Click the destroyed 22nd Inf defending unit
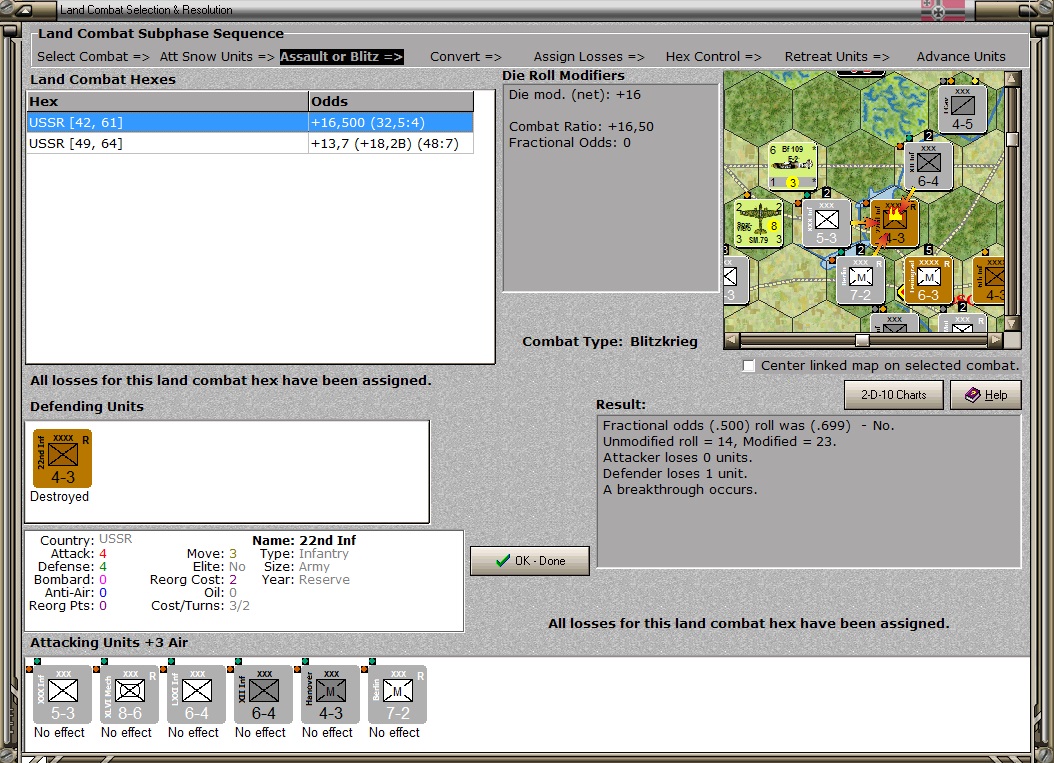 click(x=62, y=459)
